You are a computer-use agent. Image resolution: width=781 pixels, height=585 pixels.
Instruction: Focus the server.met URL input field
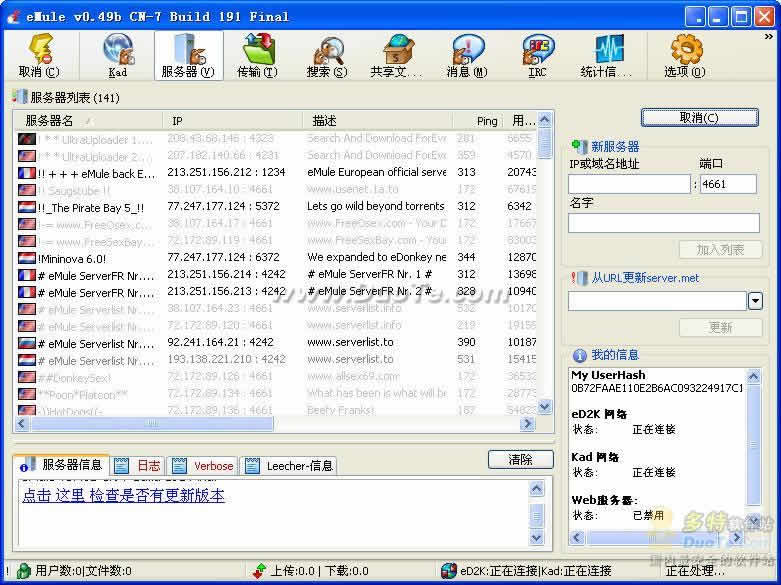(x=657, y=301)
